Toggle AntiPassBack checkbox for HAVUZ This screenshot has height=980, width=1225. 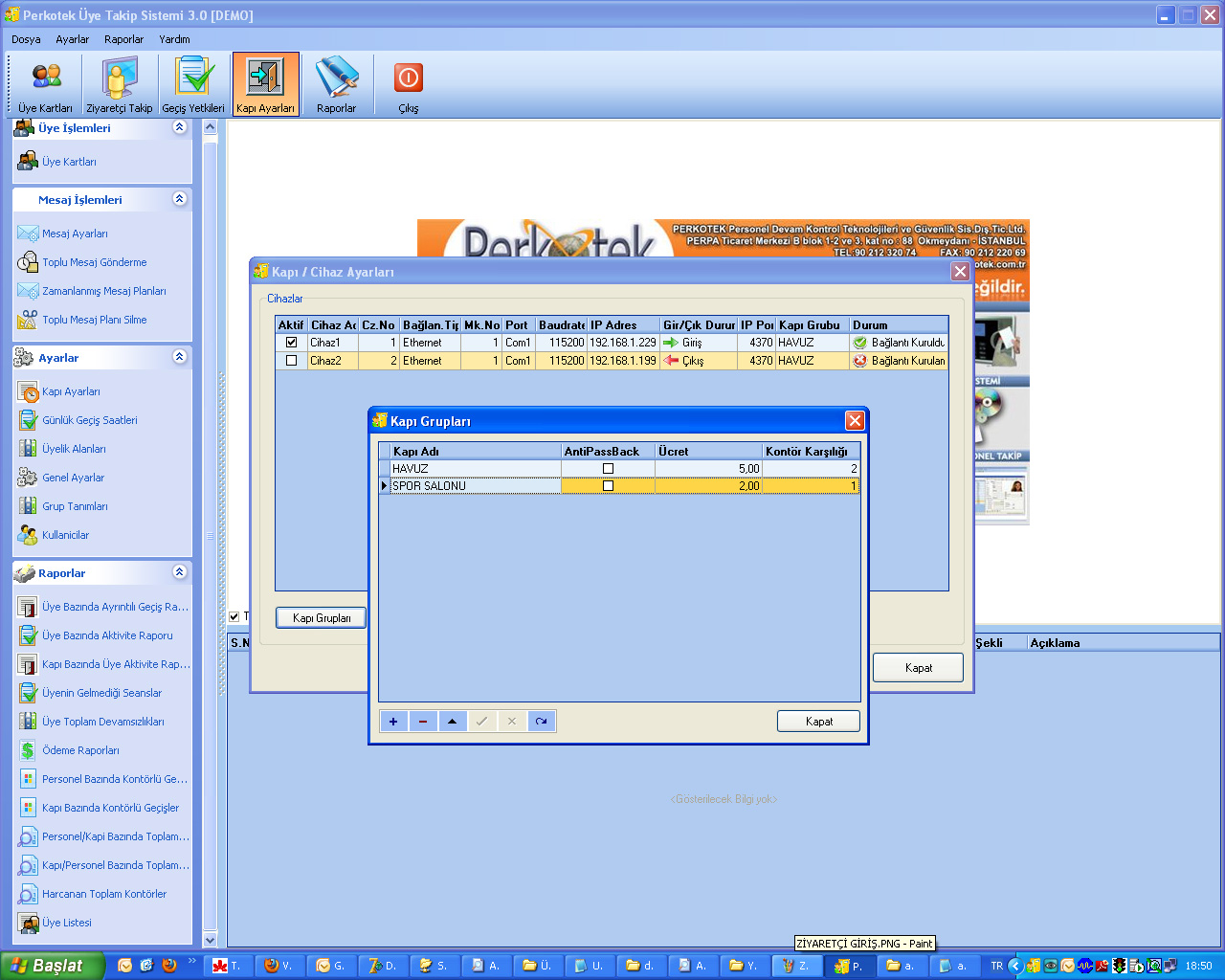[608, 469]
